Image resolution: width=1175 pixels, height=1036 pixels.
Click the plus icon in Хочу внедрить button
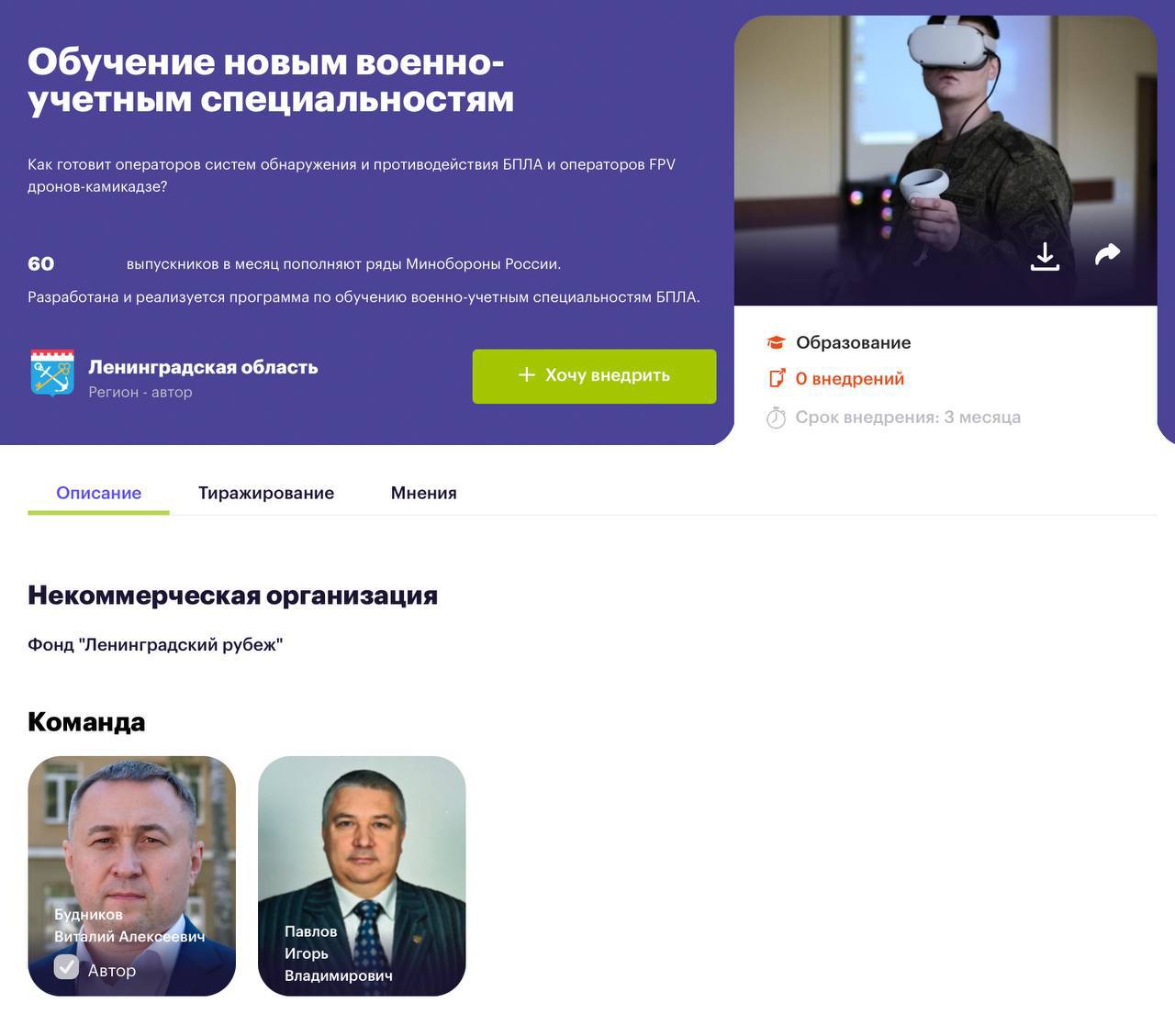[527, 374]
